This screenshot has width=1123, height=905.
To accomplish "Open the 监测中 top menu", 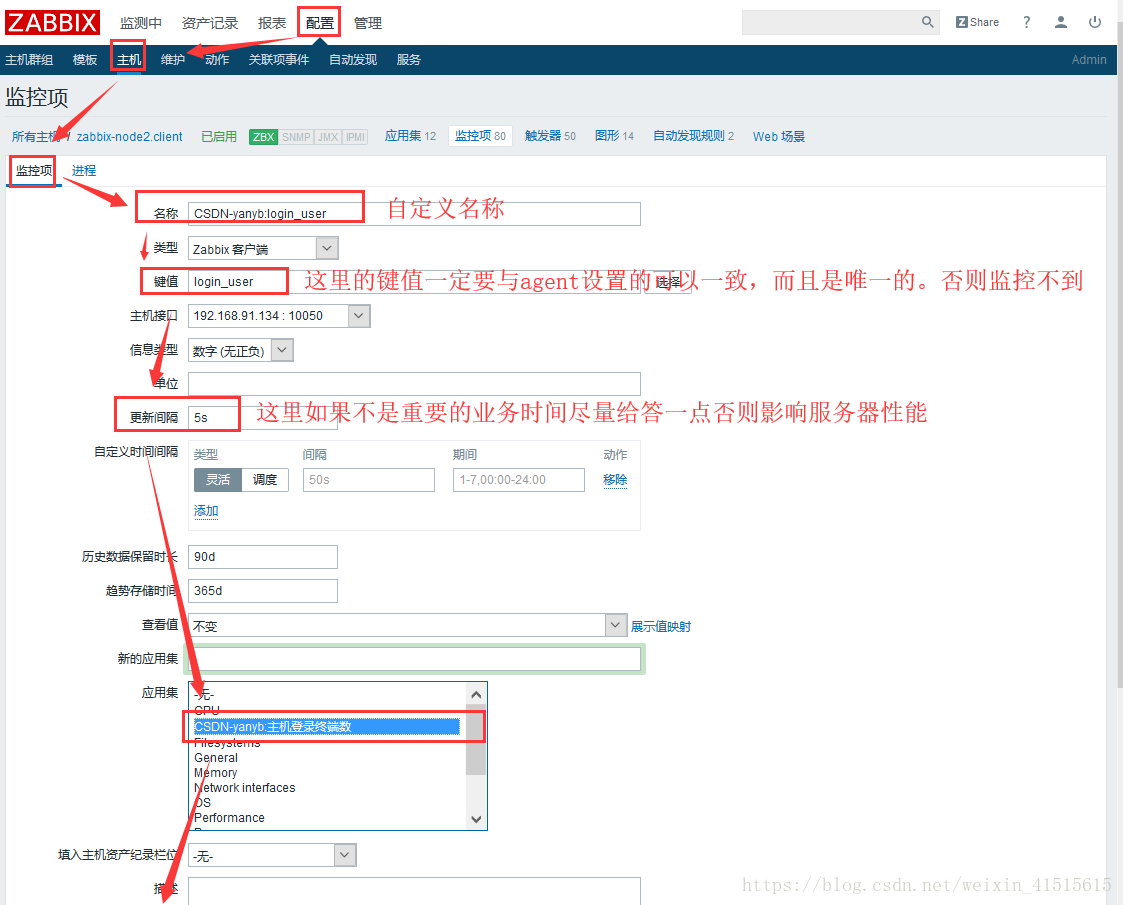I will [x=140, y=23].
